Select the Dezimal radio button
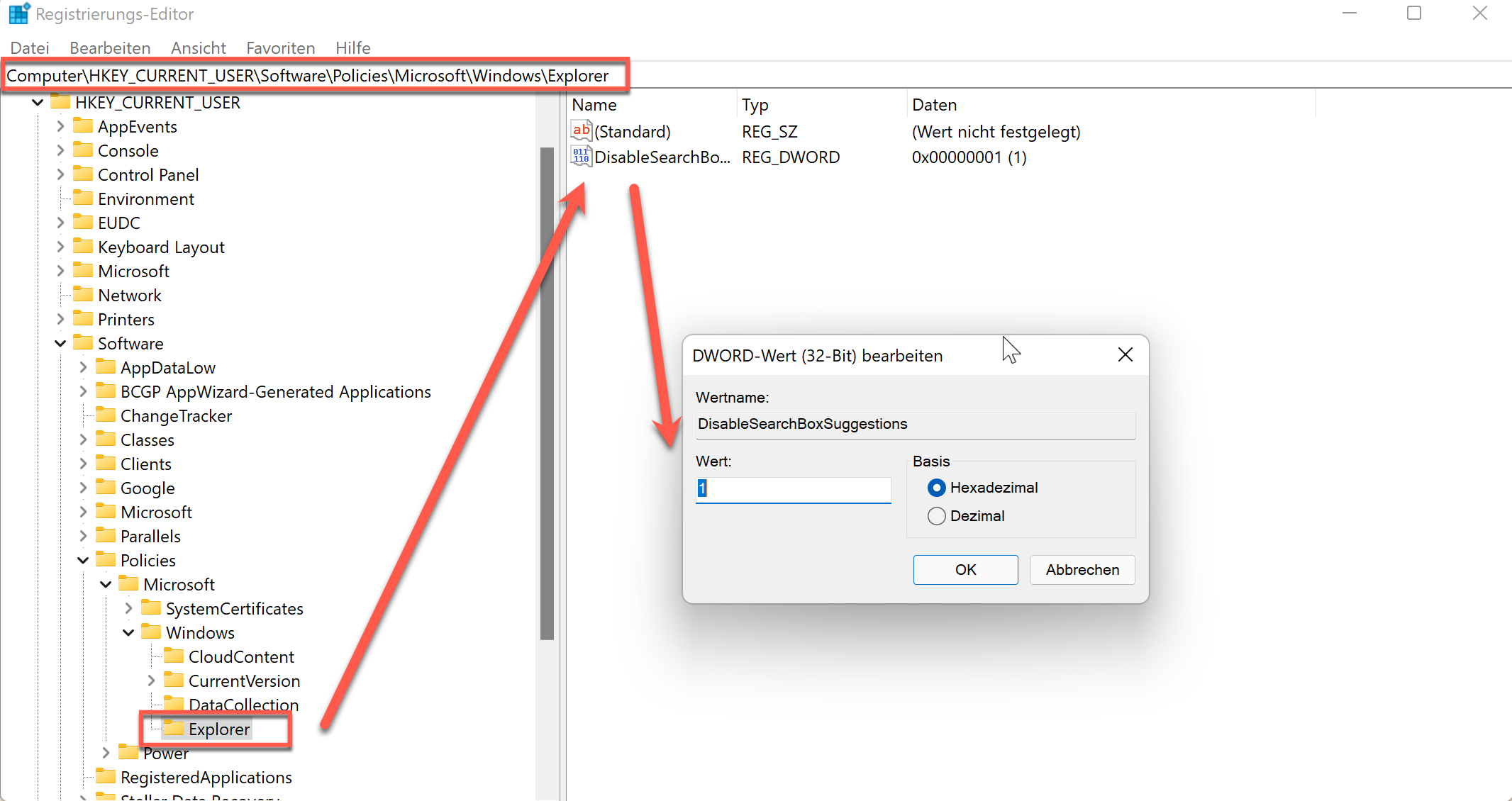This screenshot has width=1512, height=801. click(936, 516)
